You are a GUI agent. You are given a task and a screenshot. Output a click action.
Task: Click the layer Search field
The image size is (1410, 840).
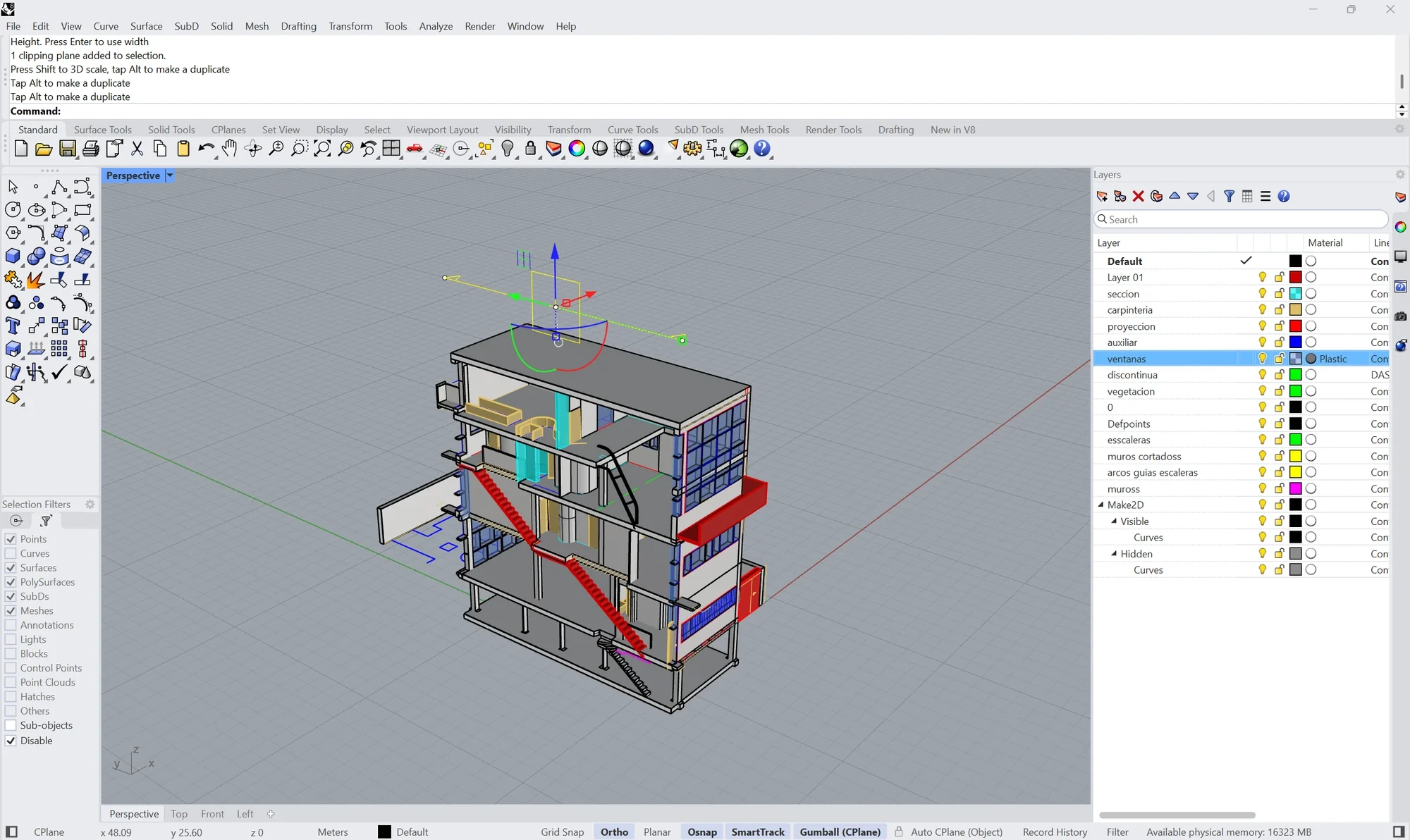[1241, 219]
